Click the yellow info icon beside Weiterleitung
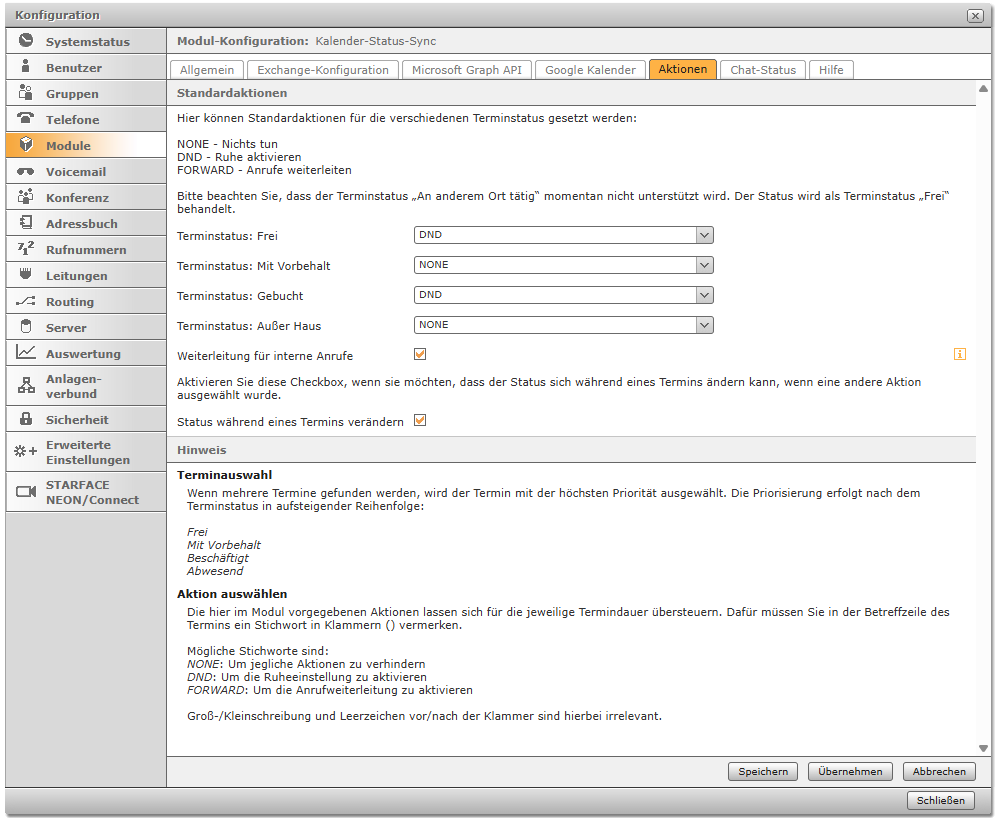 tap(960, 354)
